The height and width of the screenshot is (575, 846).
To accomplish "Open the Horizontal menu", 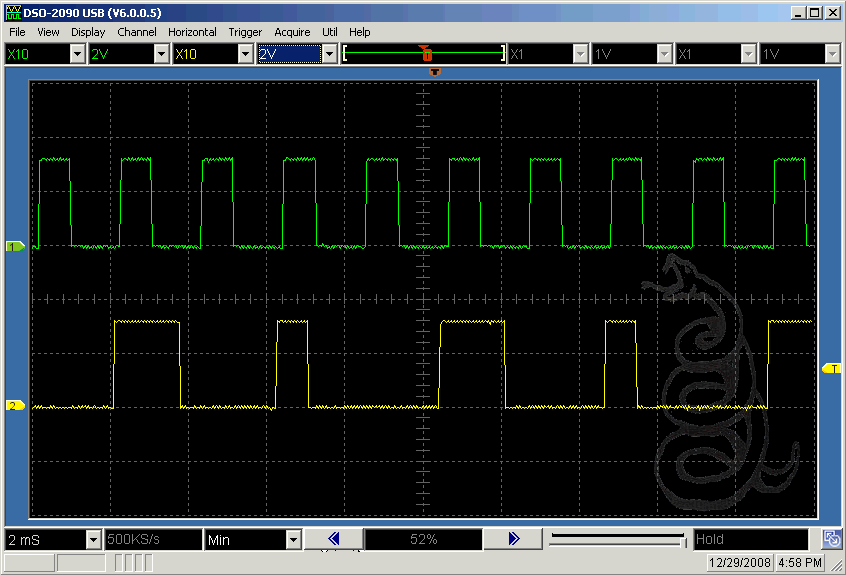I will [192, 32].
